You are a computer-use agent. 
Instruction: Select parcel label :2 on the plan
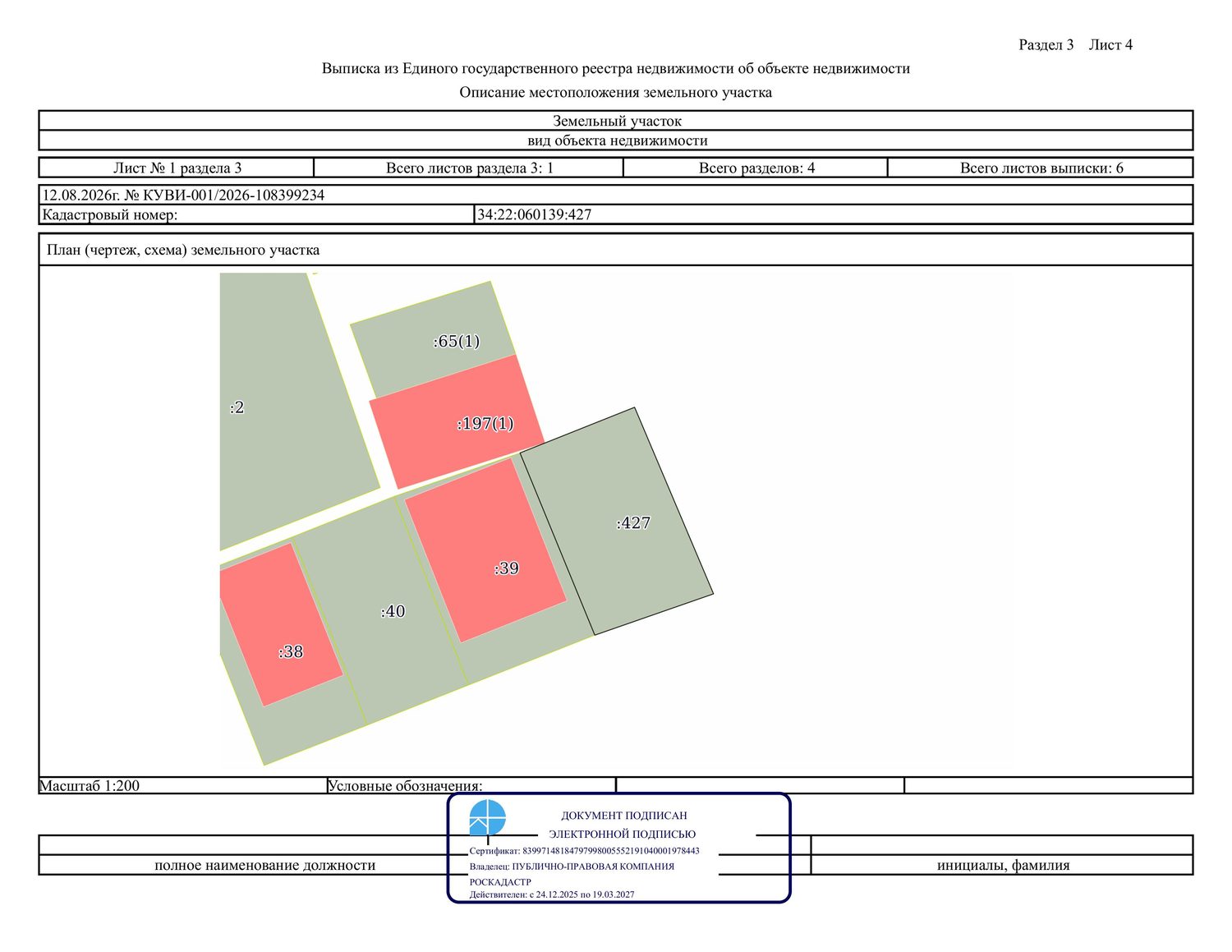coord(237,407)
